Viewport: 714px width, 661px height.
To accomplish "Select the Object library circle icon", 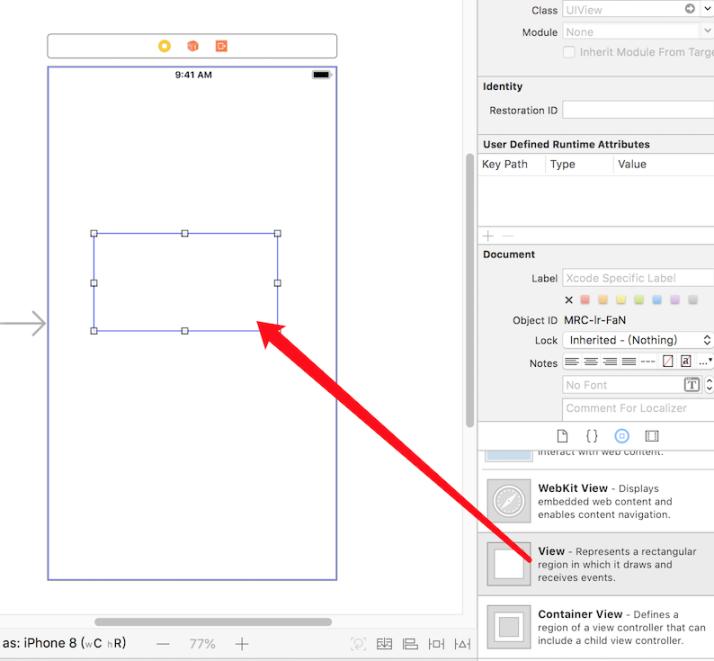I will coord(622,436).
